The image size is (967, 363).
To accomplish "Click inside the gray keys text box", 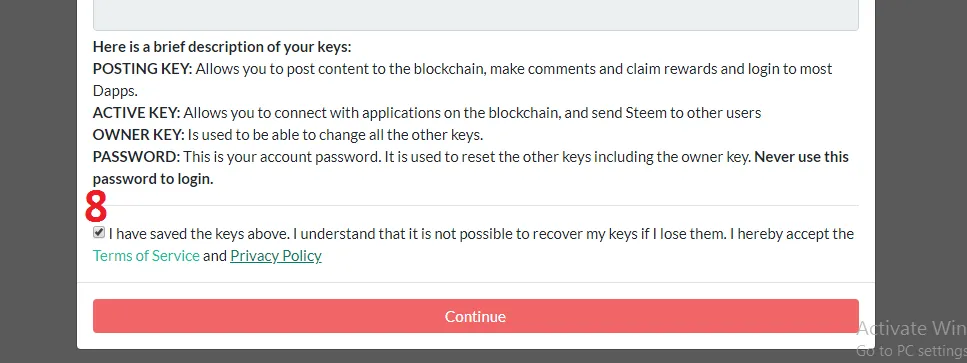I will pos(475,15).
